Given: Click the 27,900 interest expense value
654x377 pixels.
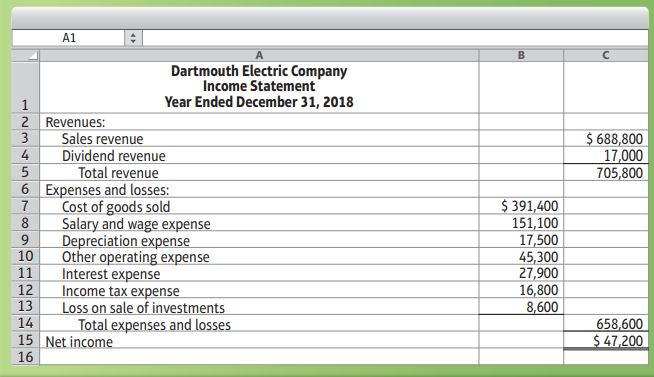Looking at the screenshot, I should click(x=538, y=273).
